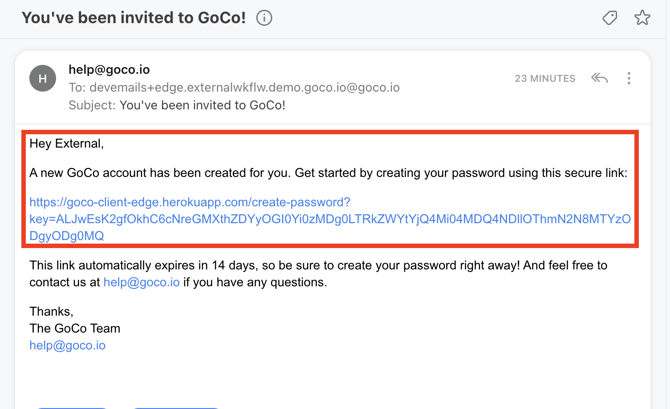This screenshot has width=670, height=409.
Task: Star this GoCo invitation email
Action: pyautogui.click(x=642, y=18)
